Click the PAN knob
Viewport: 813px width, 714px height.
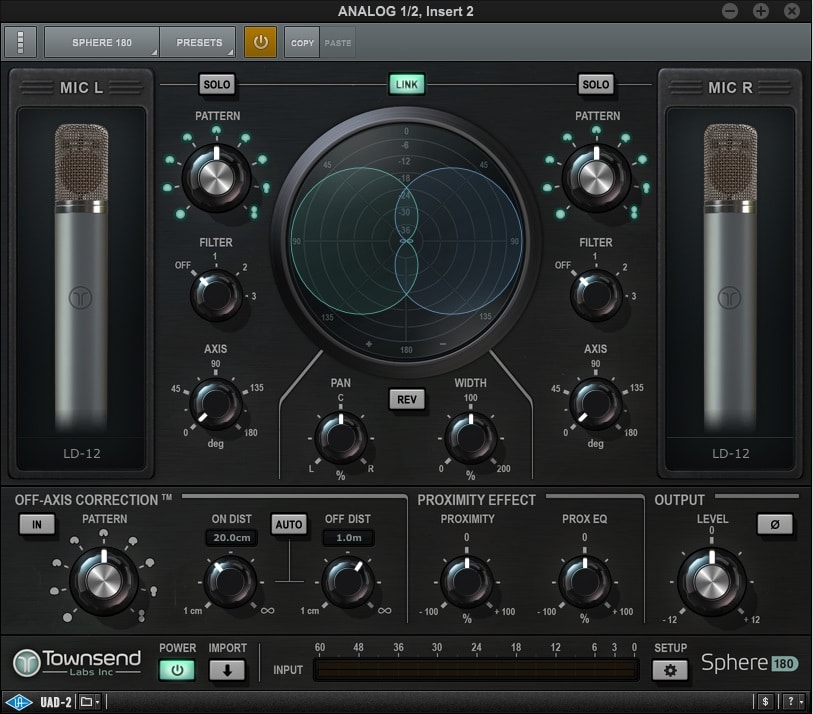341,438
